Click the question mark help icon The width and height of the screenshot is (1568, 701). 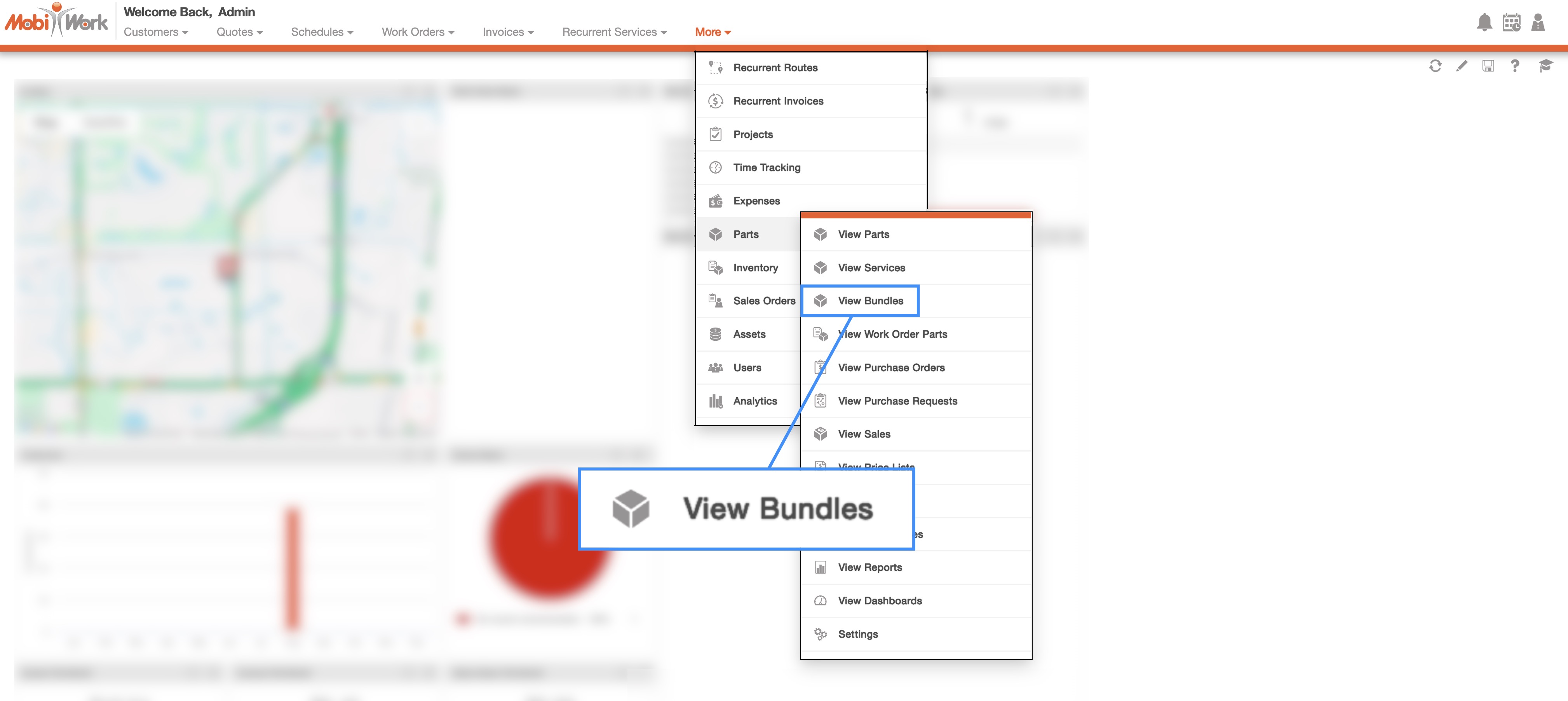point(1514,66)
